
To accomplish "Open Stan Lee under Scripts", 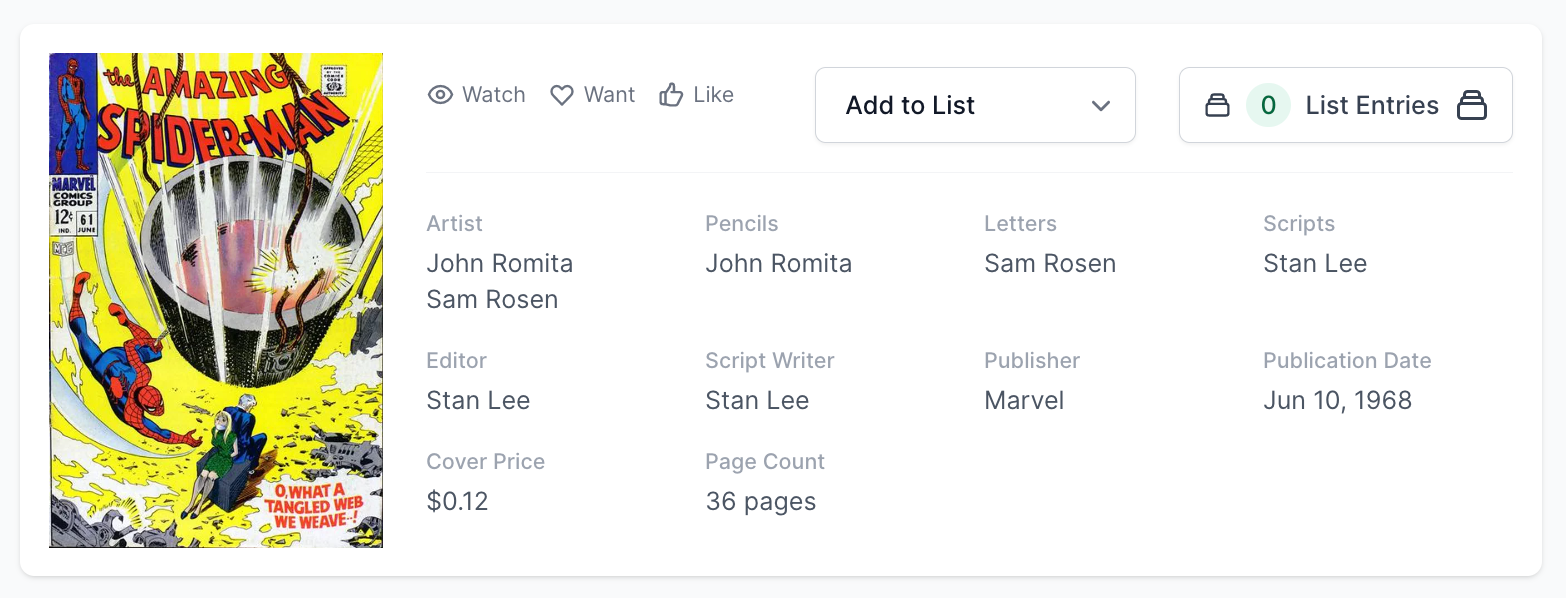I will (1315, 264).
